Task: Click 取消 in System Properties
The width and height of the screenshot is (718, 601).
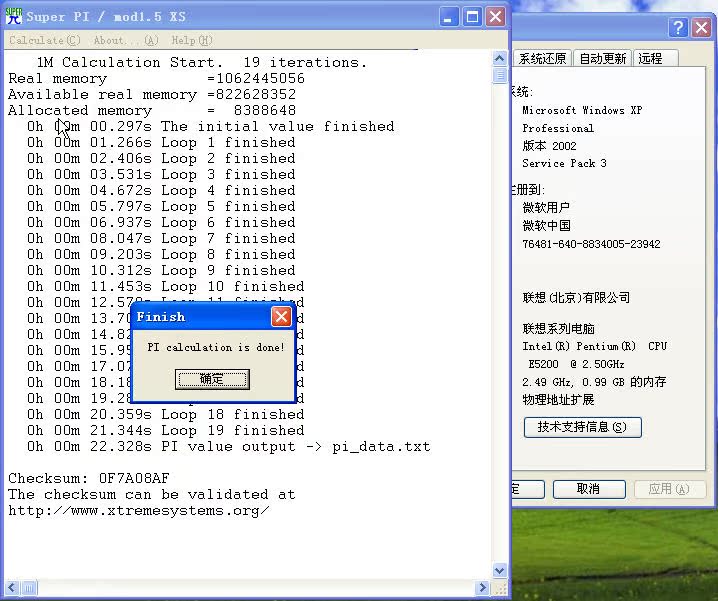Action: 588,489
